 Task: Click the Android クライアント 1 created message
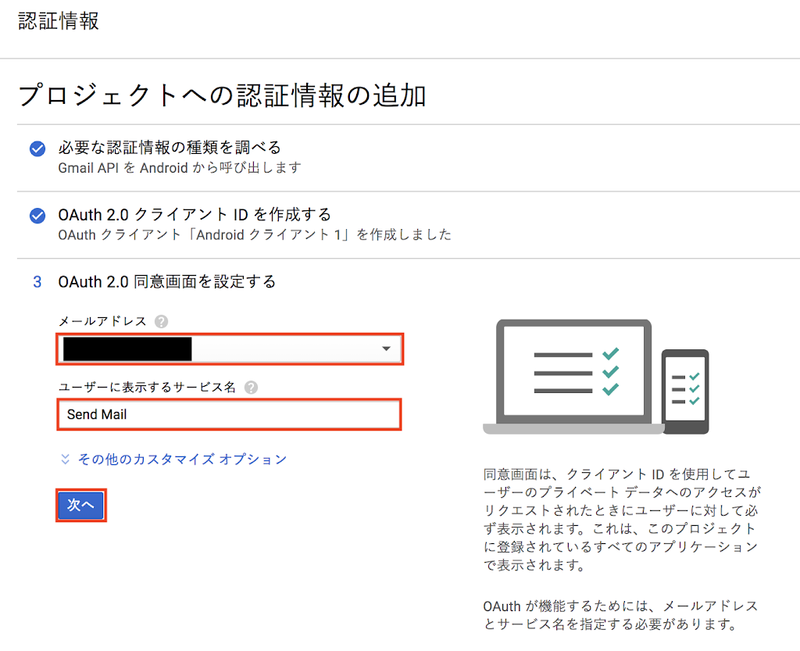tap(254, 235)
